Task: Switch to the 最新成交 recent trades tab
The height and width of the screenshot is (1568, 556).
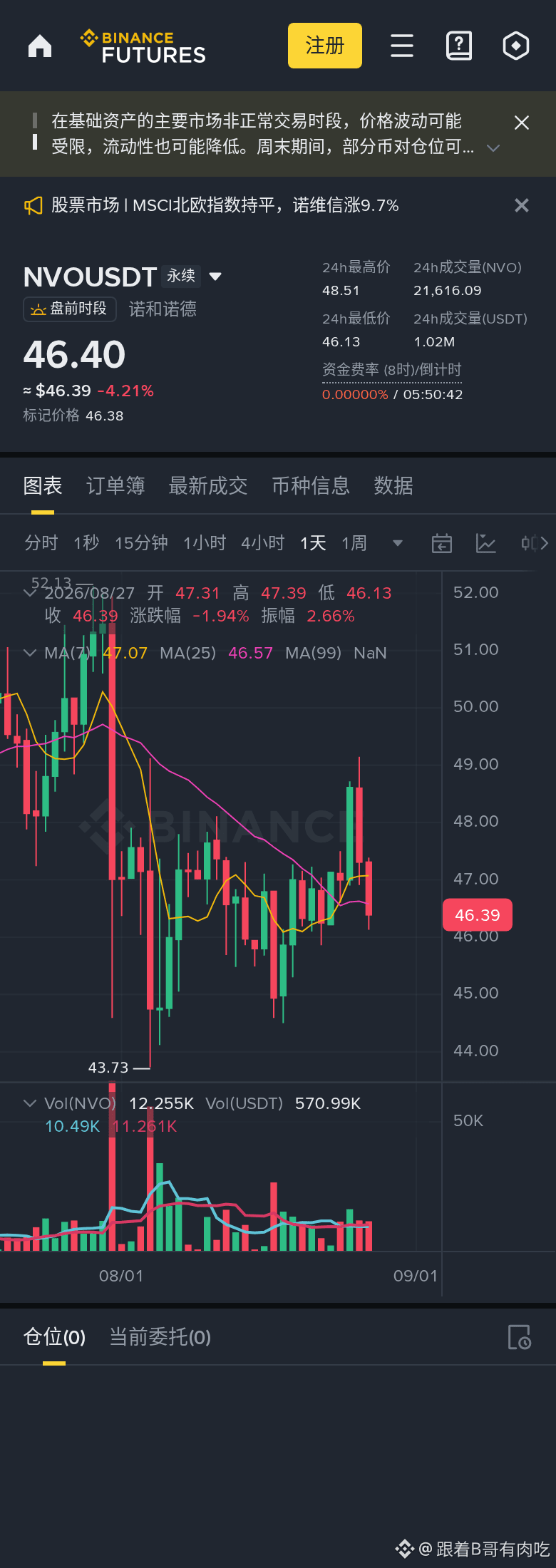Action: (x=208, y=486)
